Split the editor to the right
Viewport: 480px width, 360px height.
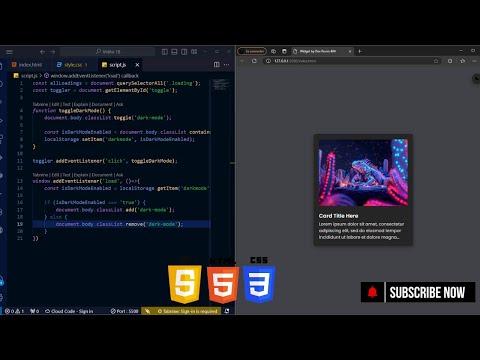217,65
